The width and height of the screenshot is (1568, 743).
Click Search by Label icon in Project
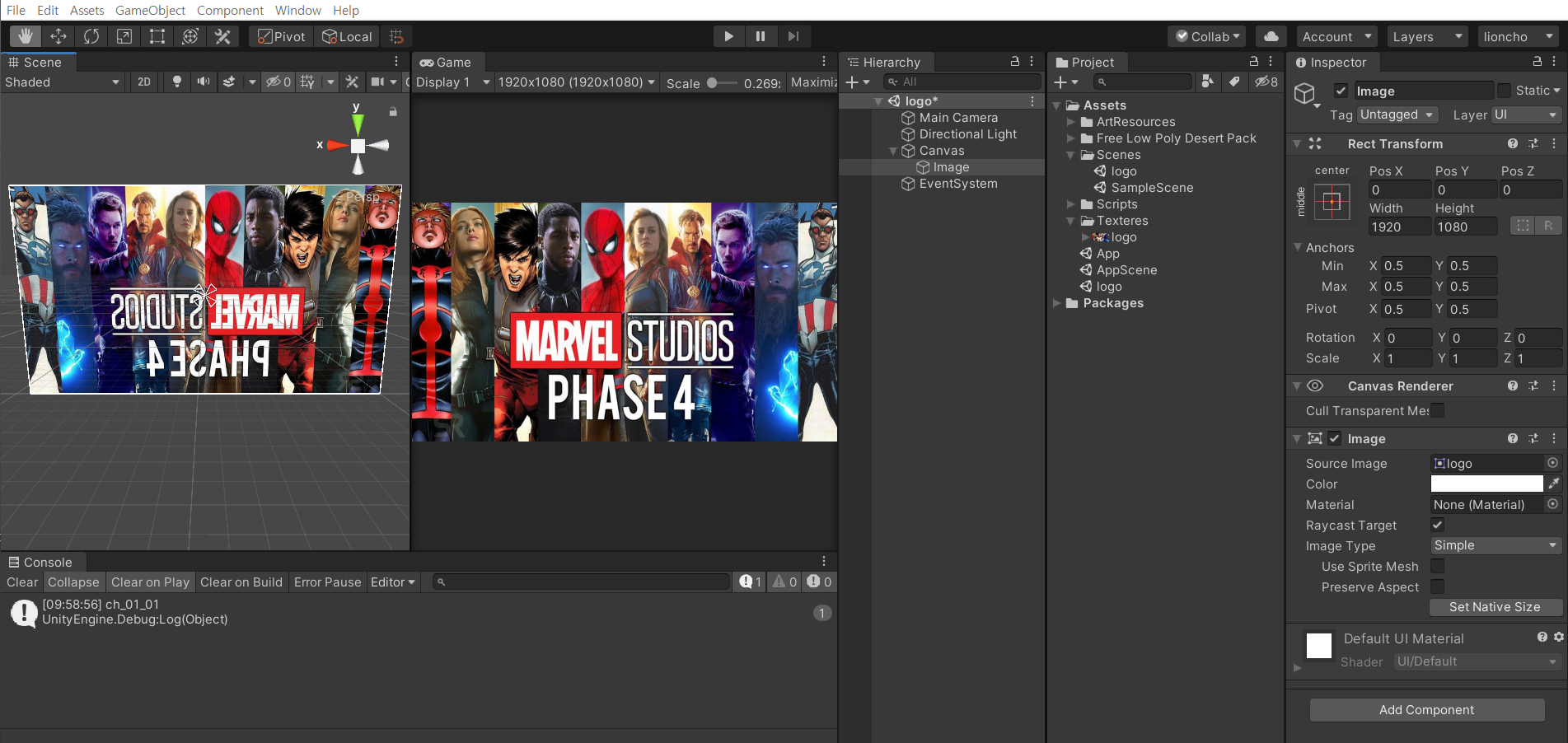click(x=1233, y=82)
